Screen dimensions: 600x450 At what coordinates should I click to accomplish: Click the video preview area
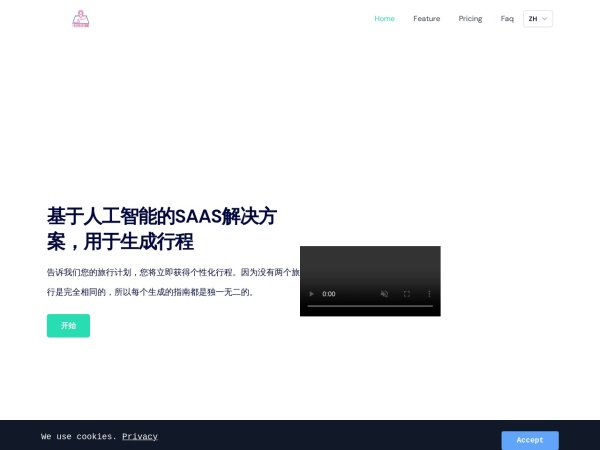click(x=370, y=265)
